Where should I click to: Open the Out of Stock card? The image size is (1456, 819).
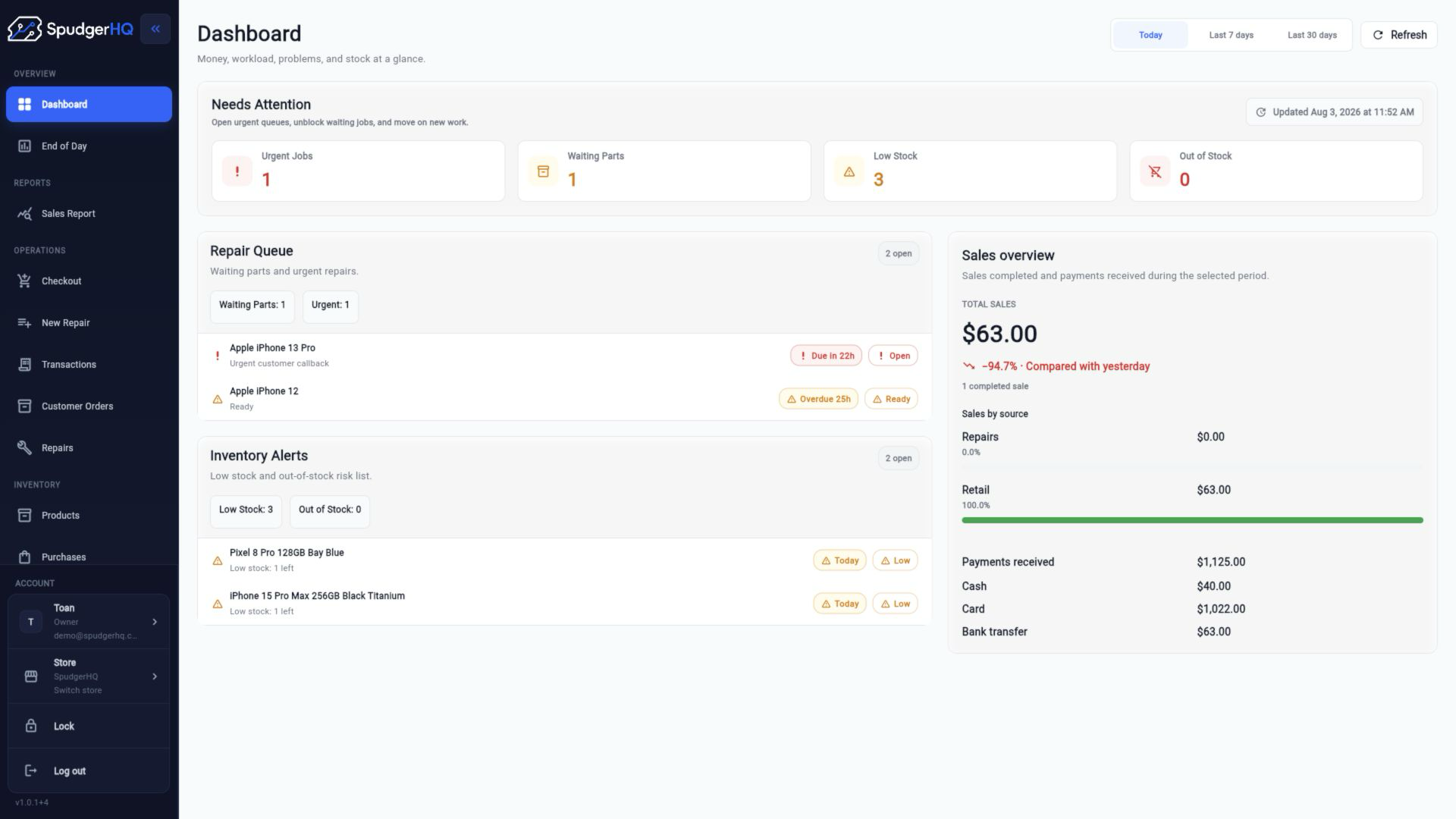tap(1276, 171)
